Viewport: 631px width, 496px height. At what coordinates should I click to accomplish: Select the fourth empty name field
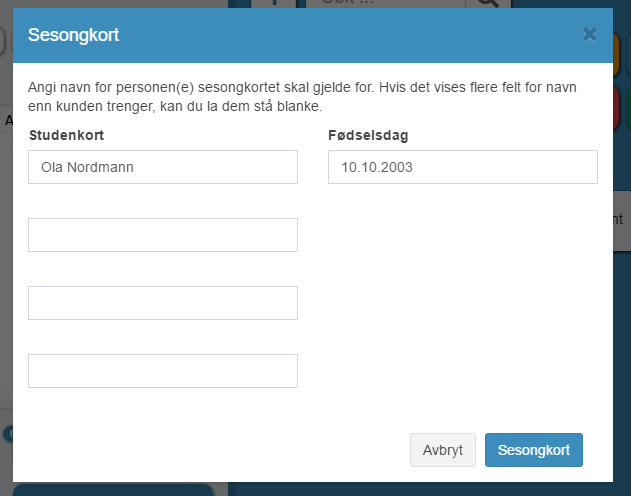pos(163,371)
